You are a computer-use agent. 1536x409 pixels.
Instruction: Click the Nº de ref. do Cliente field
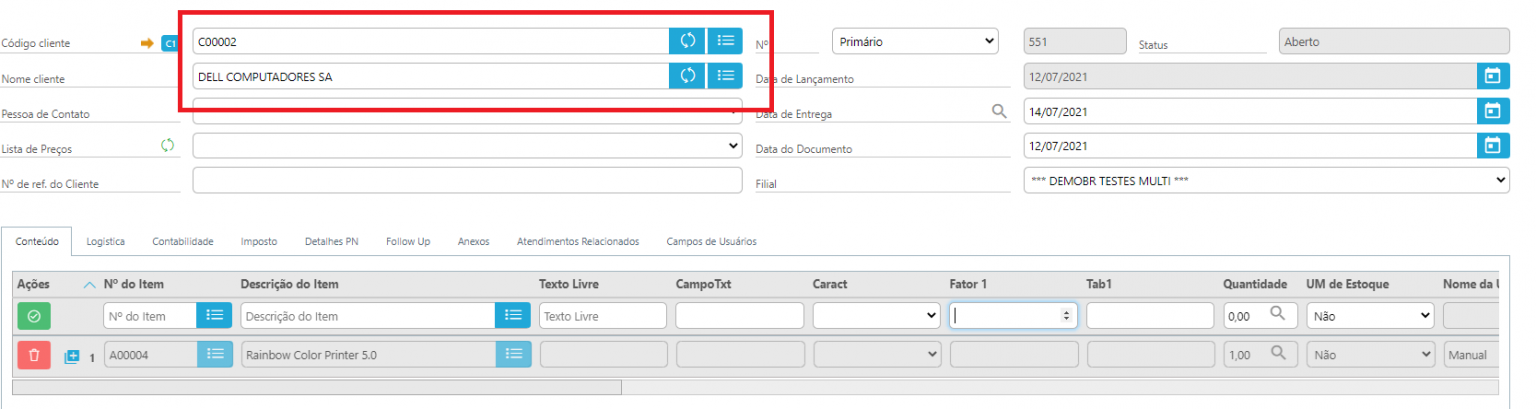pos(467,181)
